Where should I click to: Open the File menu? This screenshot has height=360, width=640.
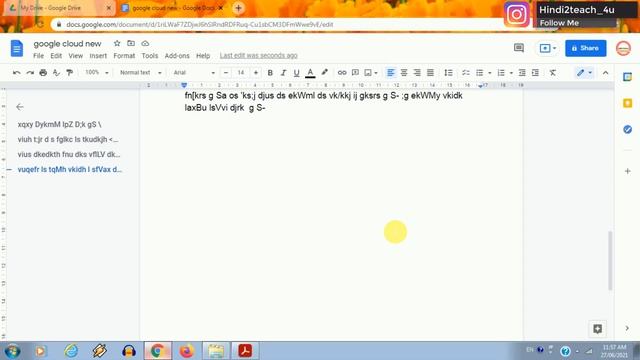[x=38, y=56]
